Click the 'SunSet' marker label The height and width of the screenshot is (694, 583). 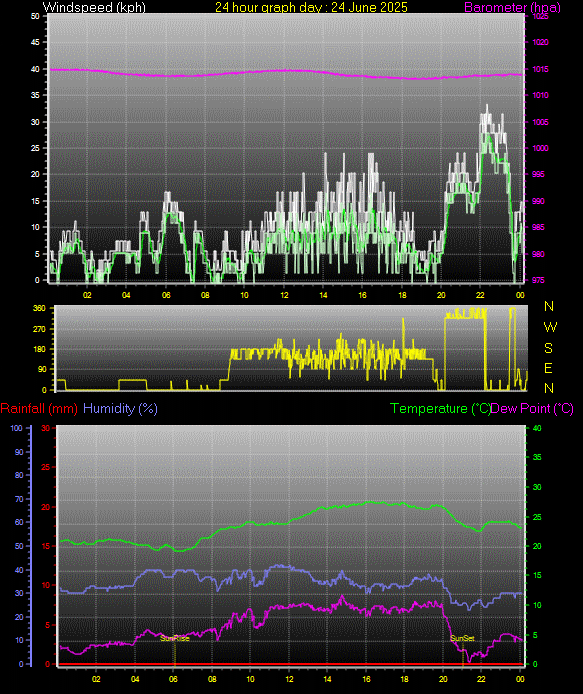(463, 638)
